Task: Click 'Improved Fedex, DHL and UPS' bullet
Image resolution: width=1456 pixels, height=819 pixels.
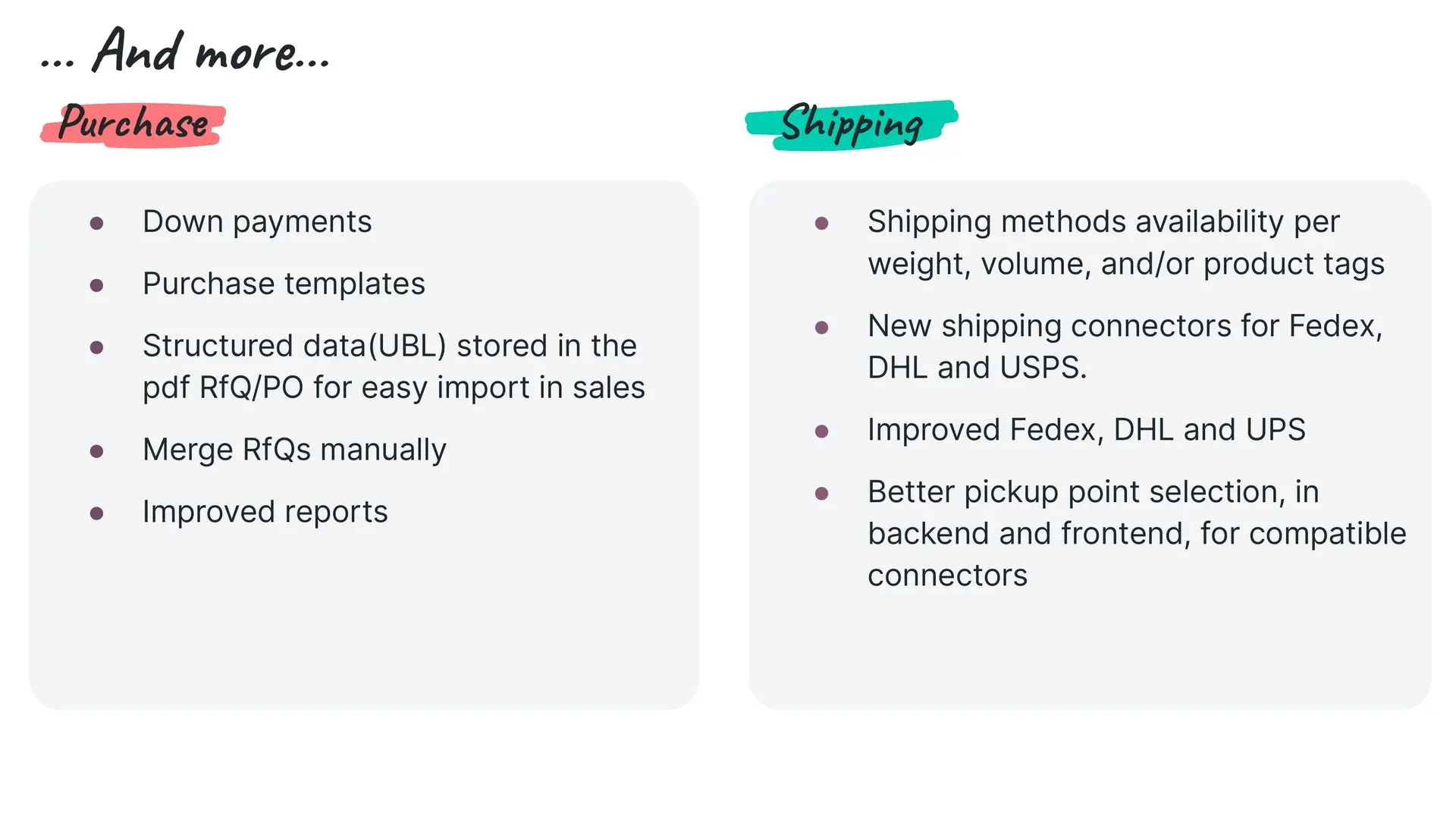Action: tap(1086, 431)
